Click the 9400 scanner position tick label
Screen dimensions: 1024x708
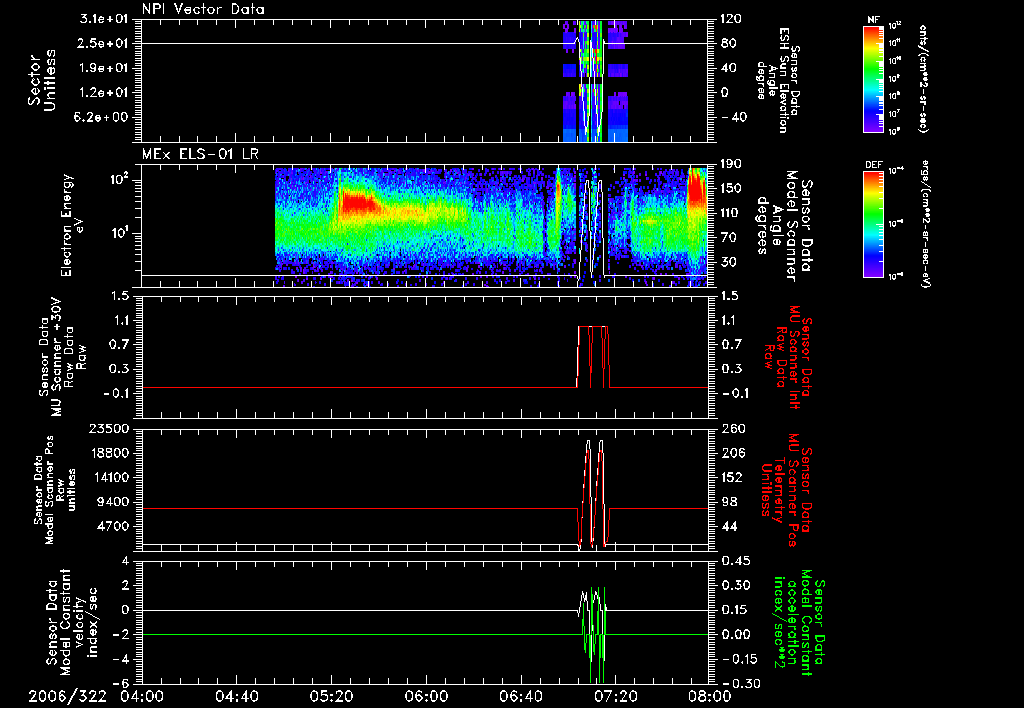[114, 502]
